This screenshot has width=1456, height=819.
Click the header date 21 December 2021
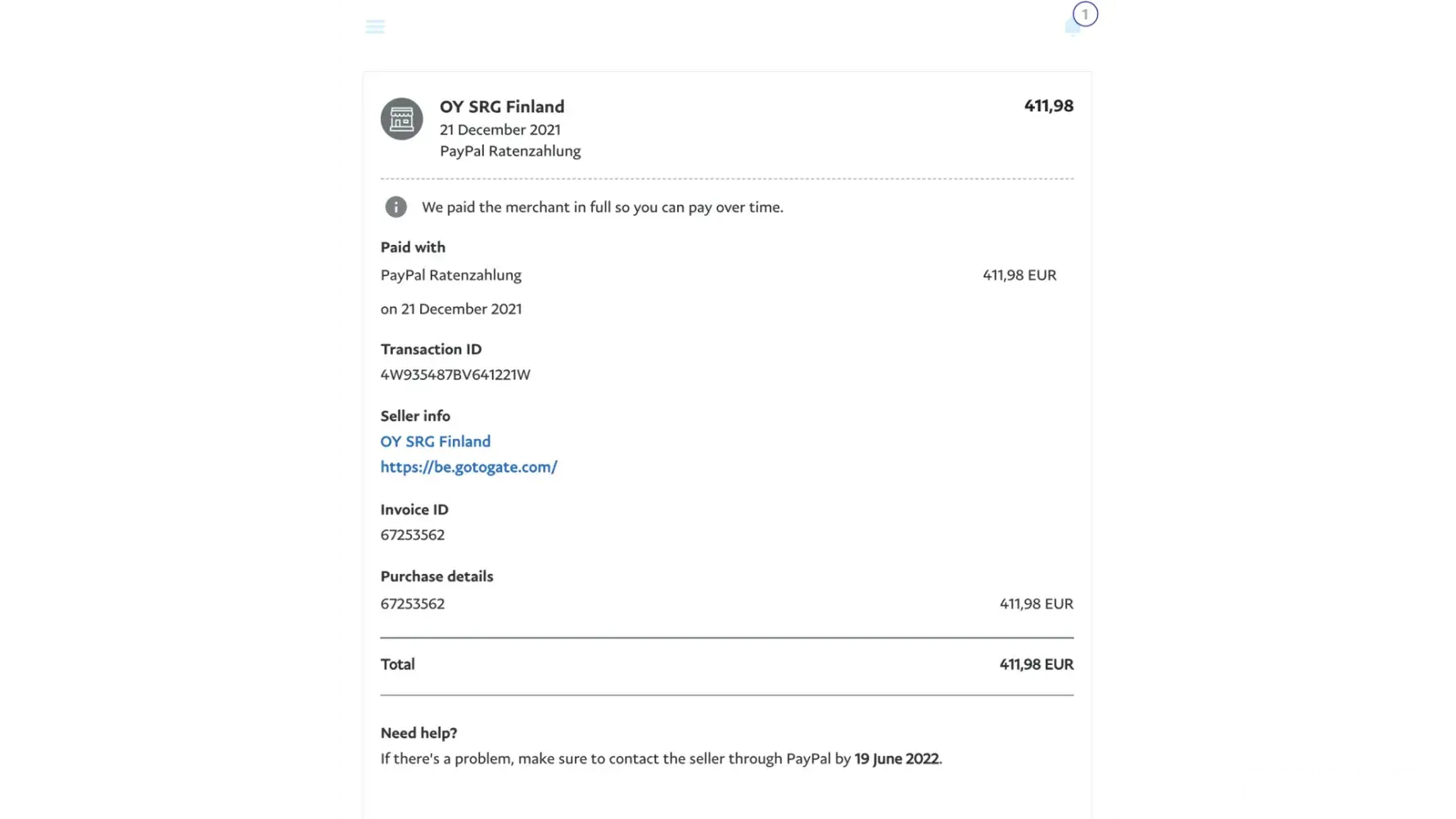click(x=500, y=129)
